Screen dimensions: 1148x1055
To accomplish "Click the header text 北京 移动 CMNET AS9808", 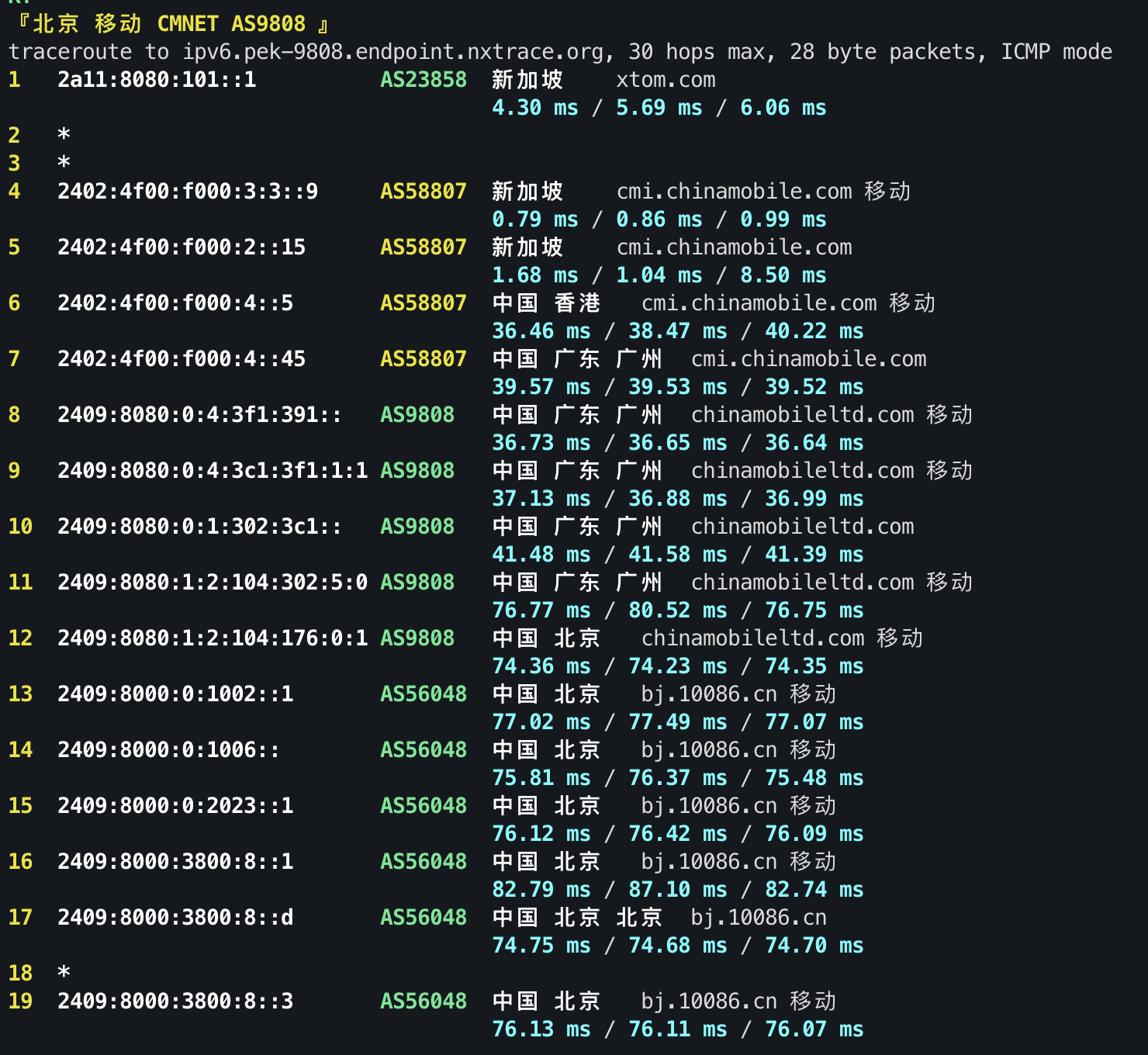I will (x=169, y=24).
